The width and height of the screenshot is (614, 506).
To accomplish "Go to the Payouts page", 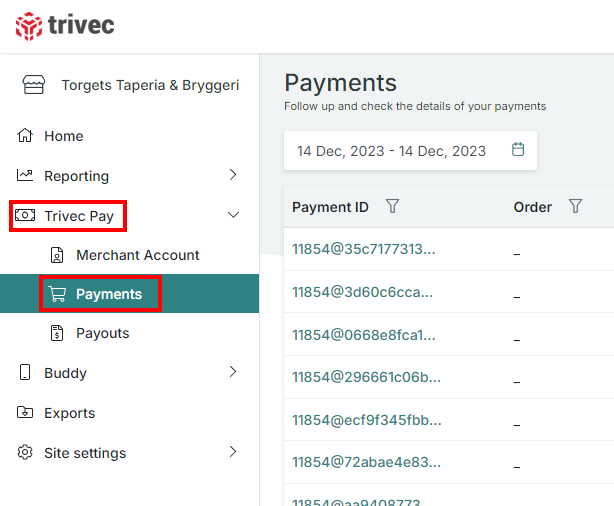I will [x=102, y=333].
